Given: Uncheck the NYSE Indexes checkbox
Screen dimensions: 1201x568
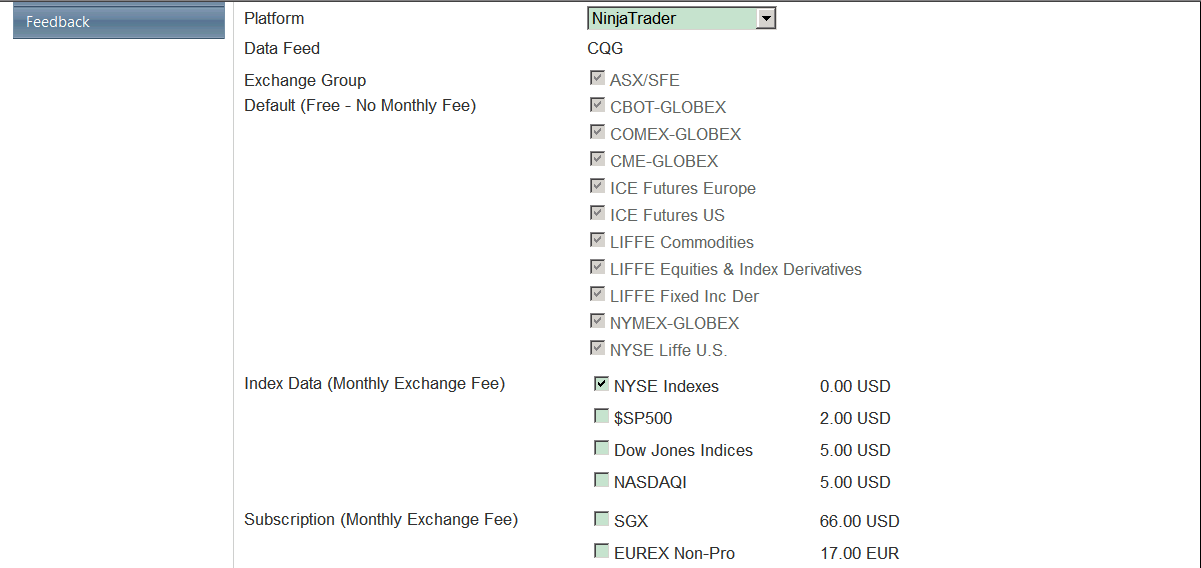Looking at the screenshot, I should click(x=601, y=384).
